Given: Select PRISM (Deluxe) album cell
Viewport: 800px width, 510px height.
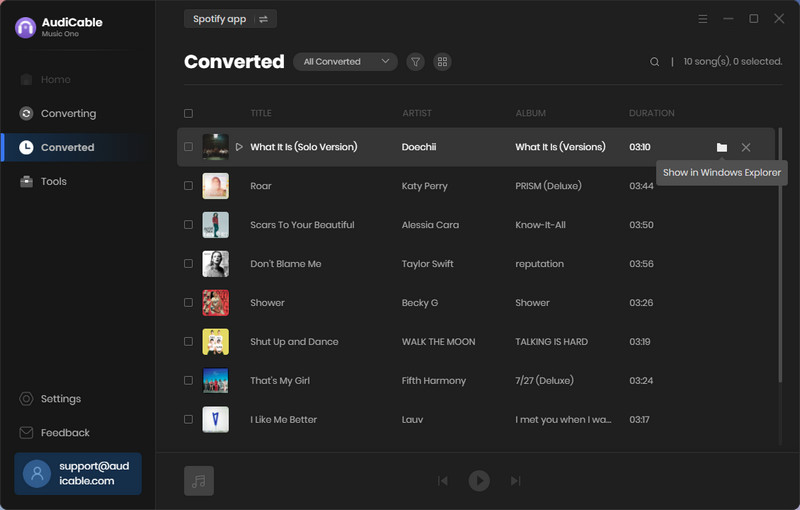Looking at the screenshot, I should [x=548, y=186].
